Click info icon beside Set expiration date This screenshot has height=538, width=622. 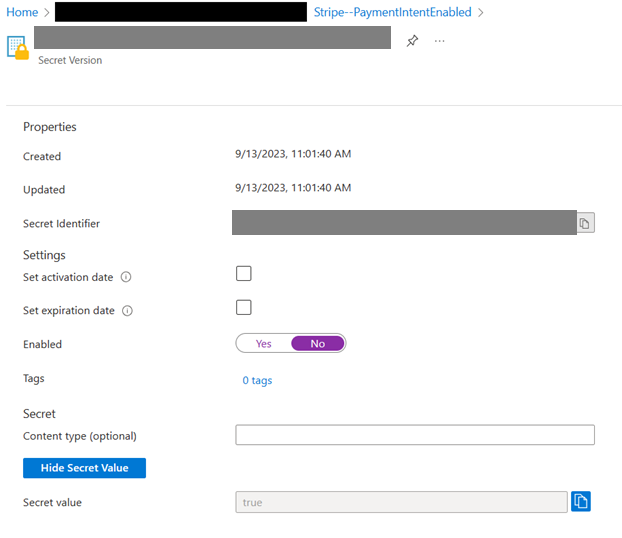pos(128,311)
